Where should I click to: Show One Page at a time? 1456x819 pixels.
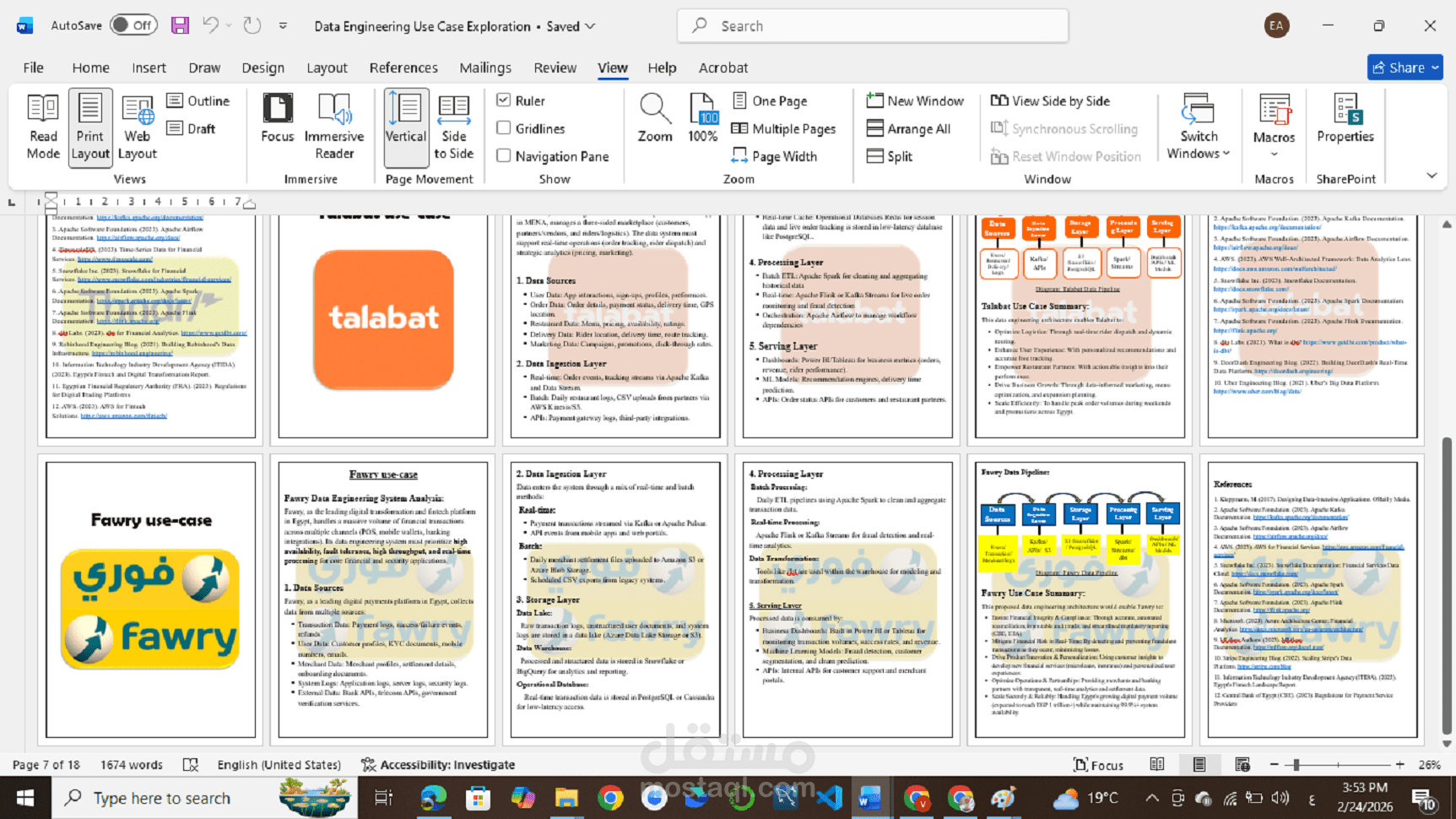click(x=769, y=100)
